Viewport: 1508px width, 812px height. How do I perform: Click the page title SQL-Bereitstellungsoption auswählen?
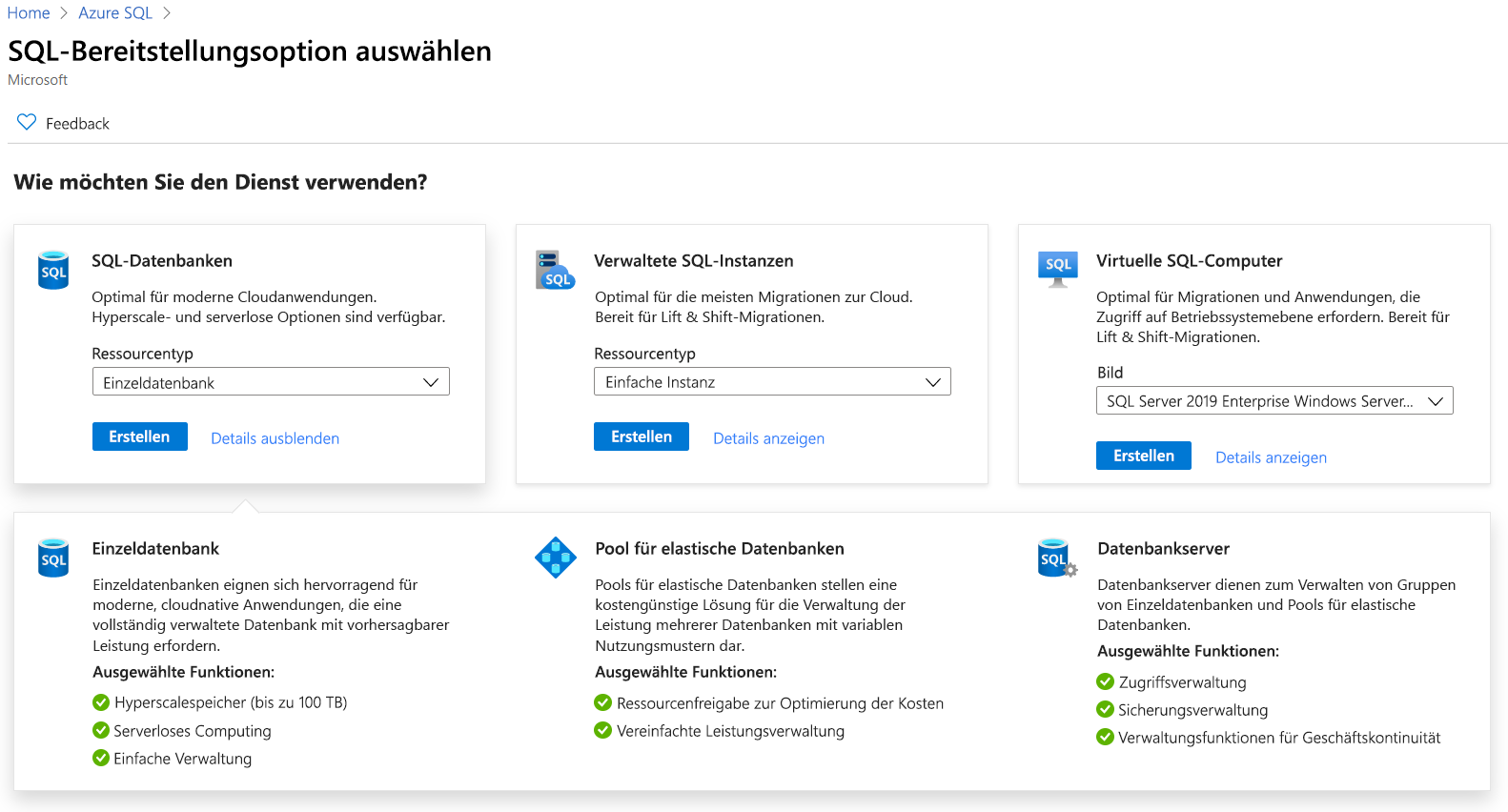pos(250,51)
